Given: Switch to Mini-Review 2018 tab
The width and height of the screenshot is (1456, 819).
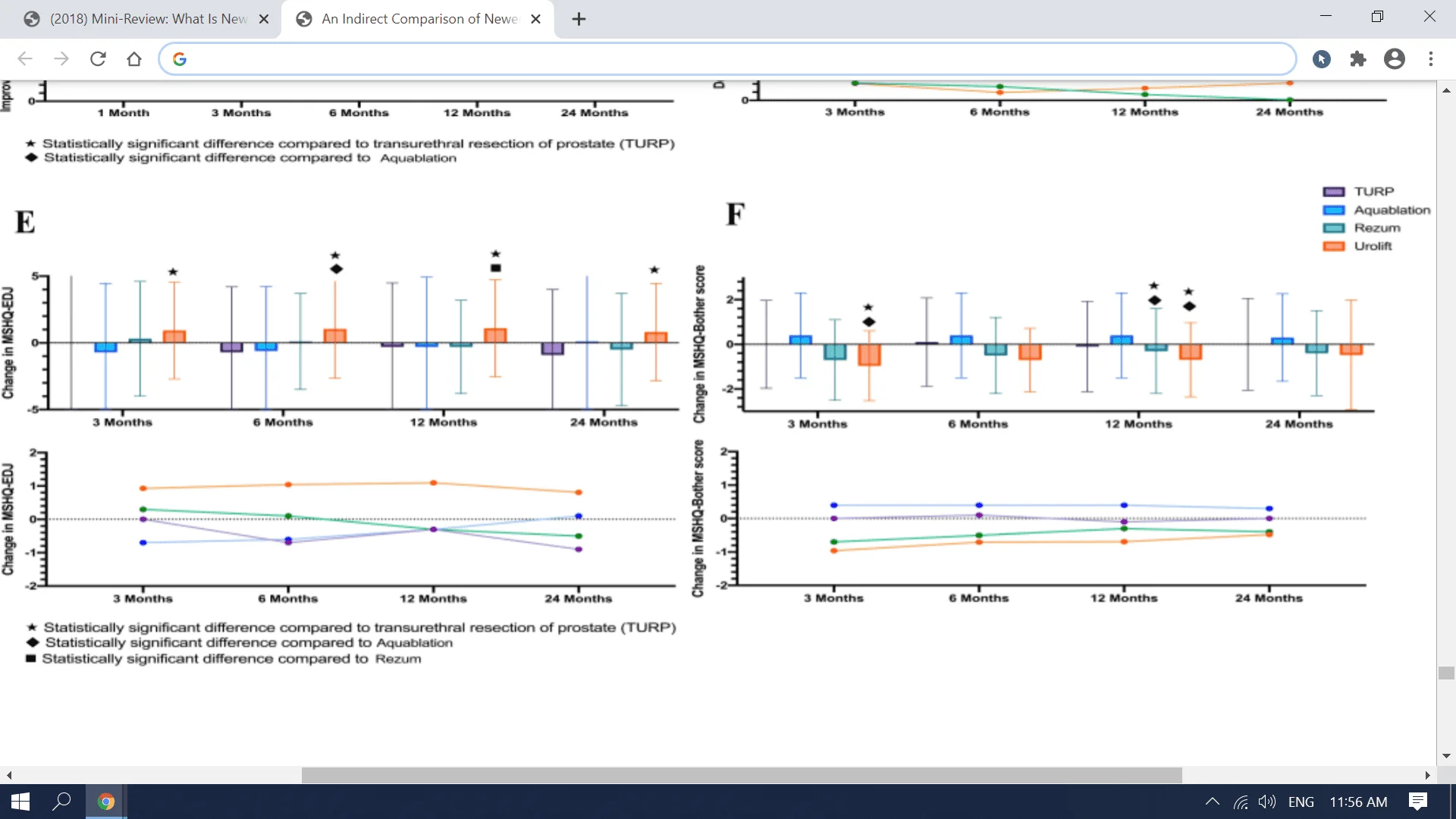Looking at the screenshot, I should 146,19.
